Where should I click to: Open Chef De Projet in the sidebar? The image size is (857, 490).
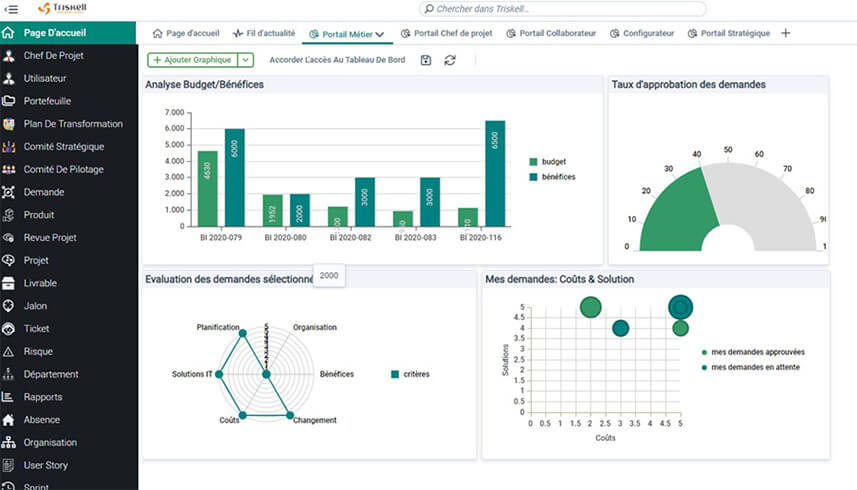[x=53, y=55]
